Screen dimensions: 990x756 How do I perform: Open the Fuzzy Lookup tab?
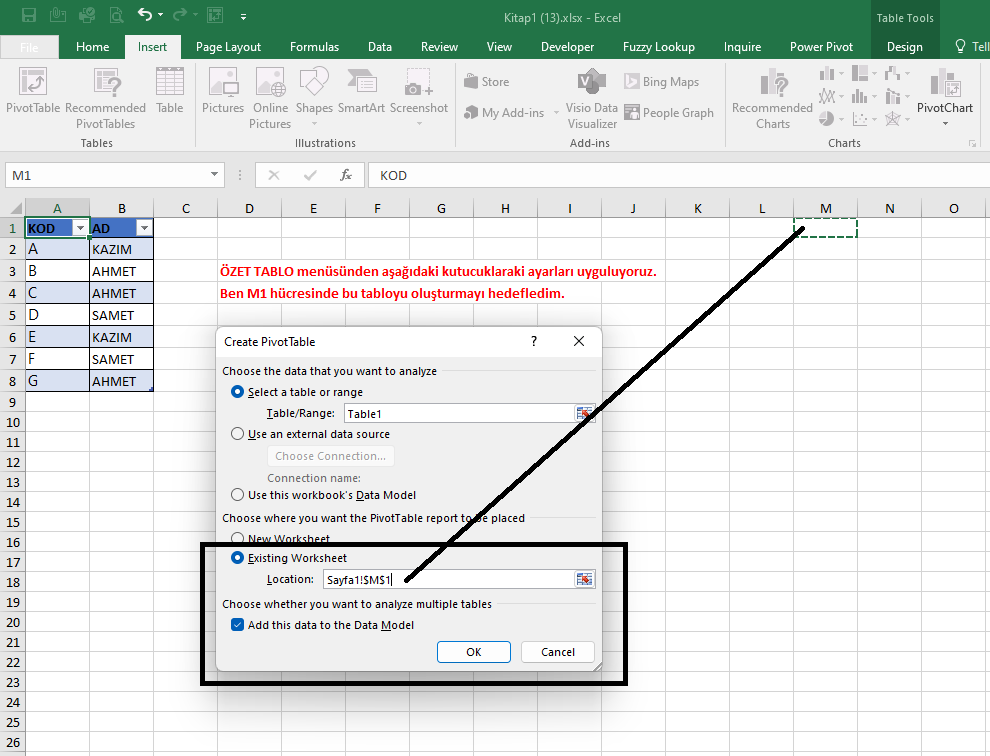(x=659, y=47)
